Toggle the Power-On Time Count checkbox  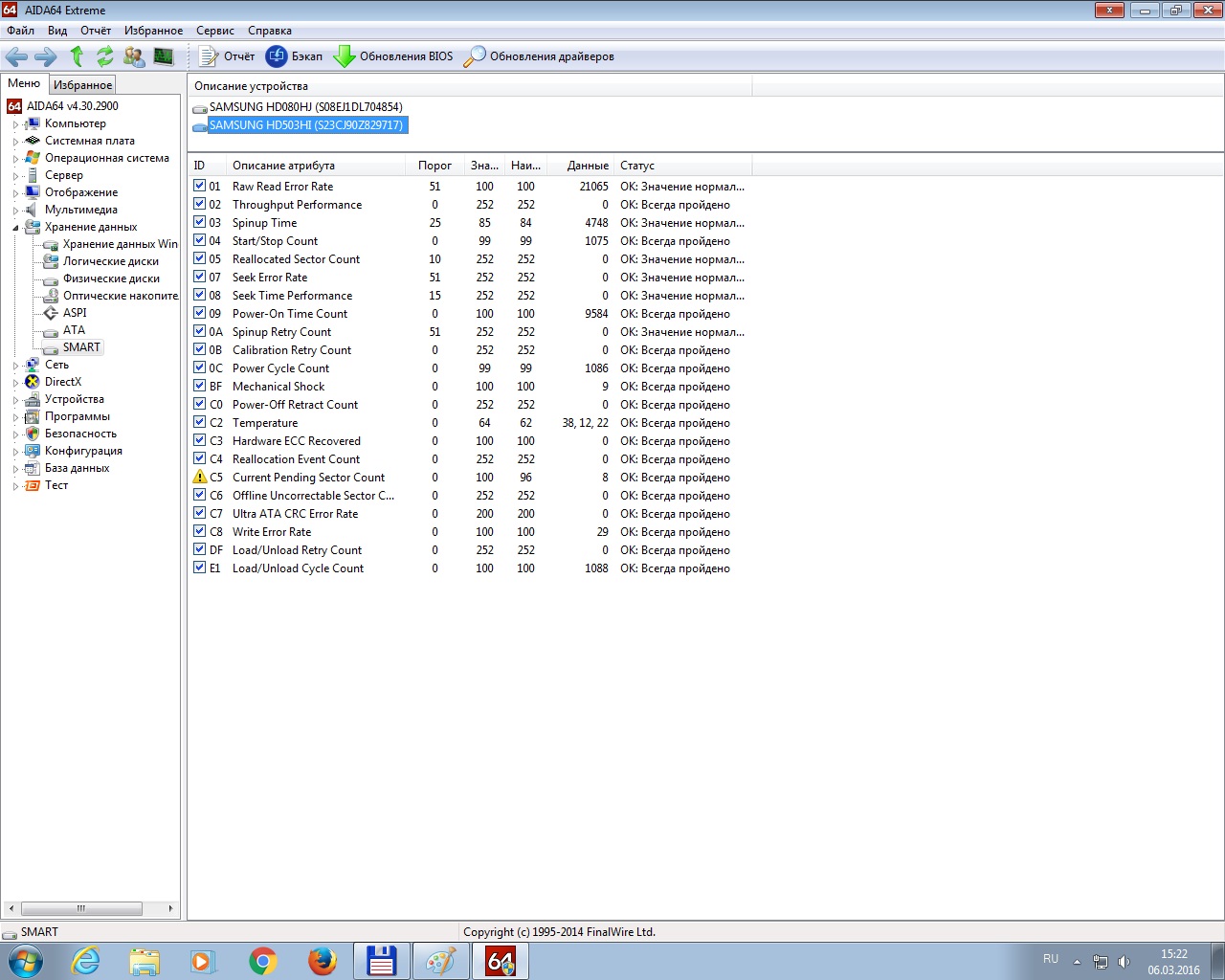click(200, 313)
